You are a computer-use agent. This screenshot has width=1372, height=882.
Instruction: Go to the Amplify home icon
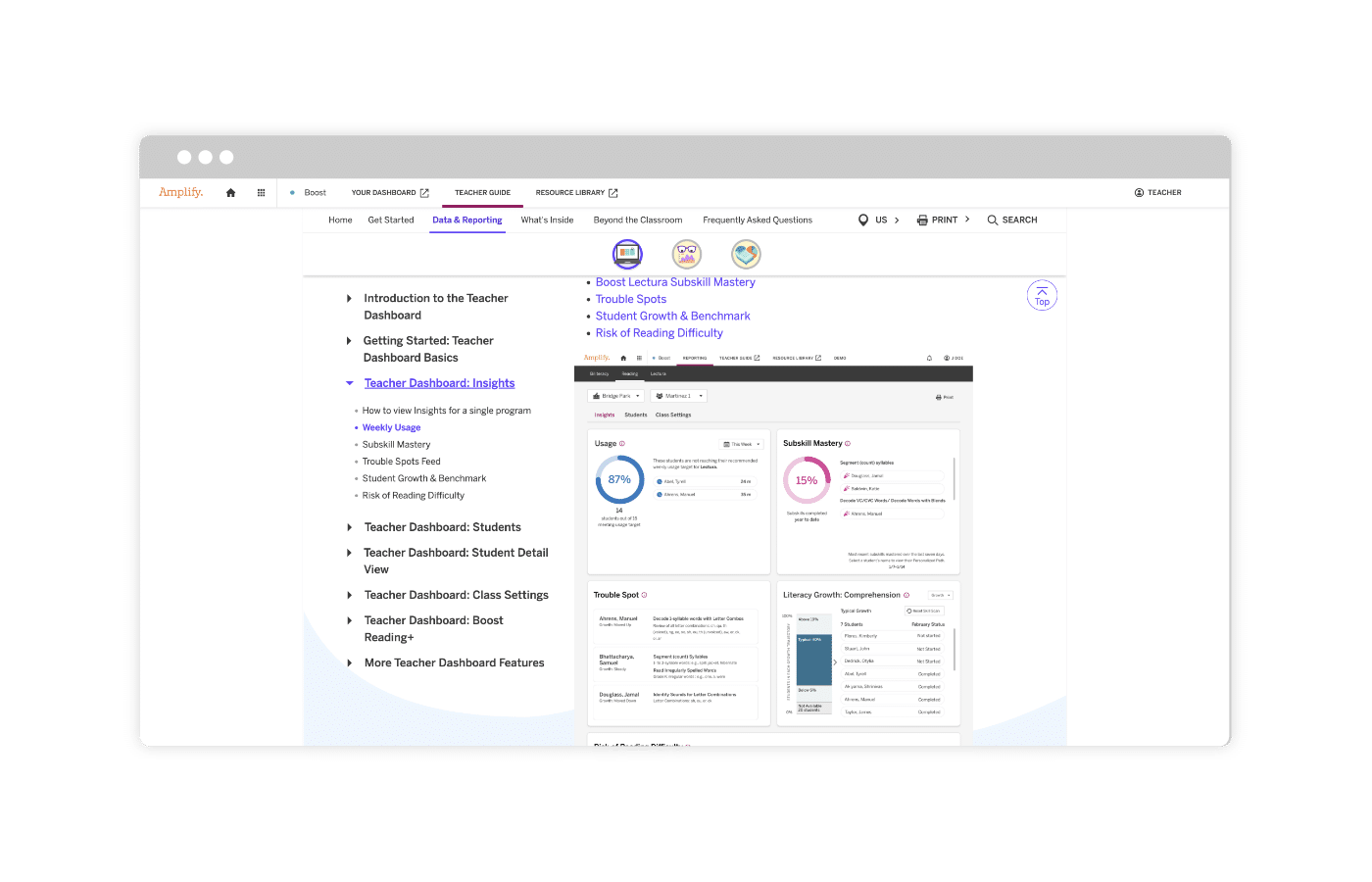click(x=231, y=193)
